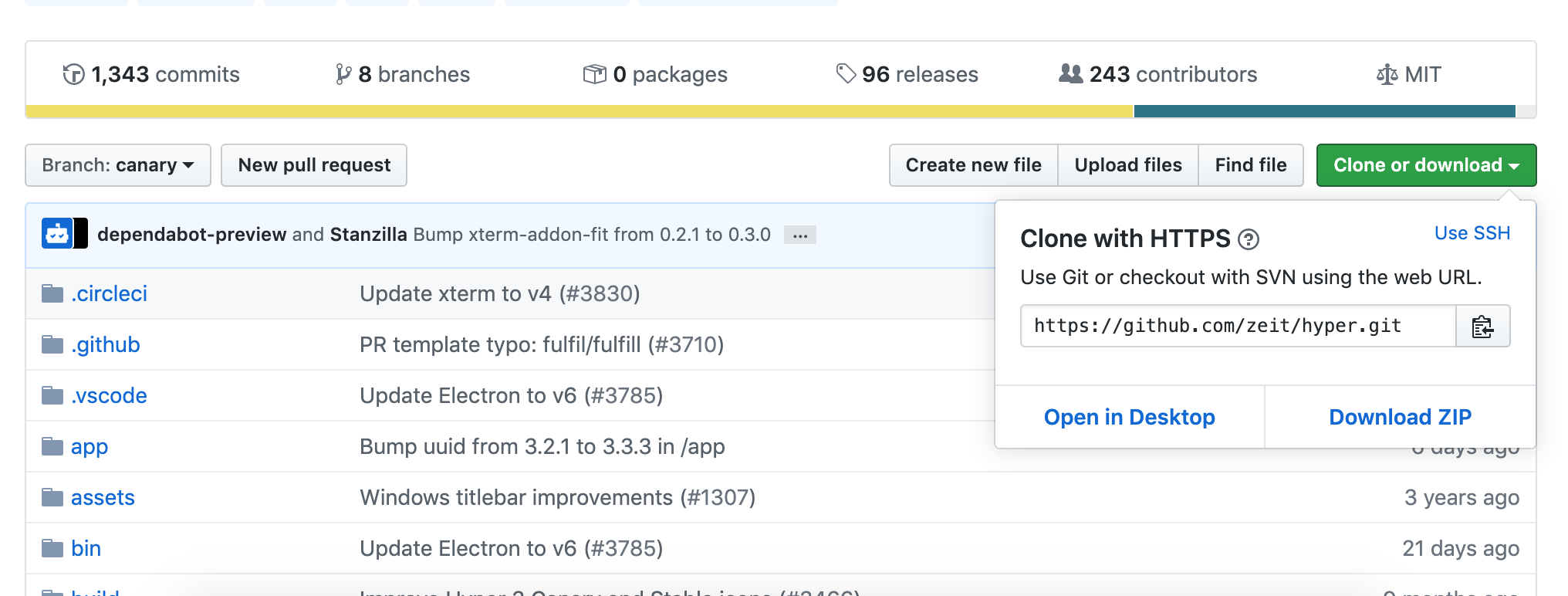Click the assets folder icon
The height and width of the screenshot is (596, 1568).
[52, 497]
